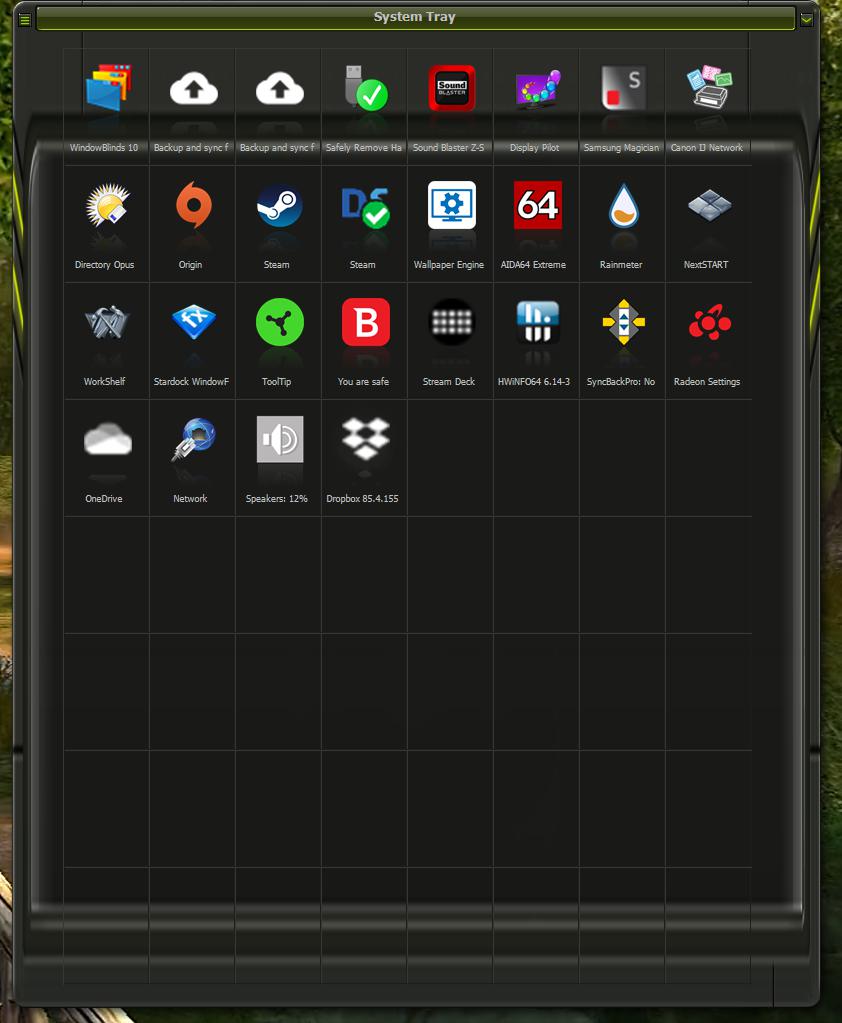This screenshot has width=842, height=1023.
Task: Launch Display Pilot from the tray
Action: pos(537,90)
